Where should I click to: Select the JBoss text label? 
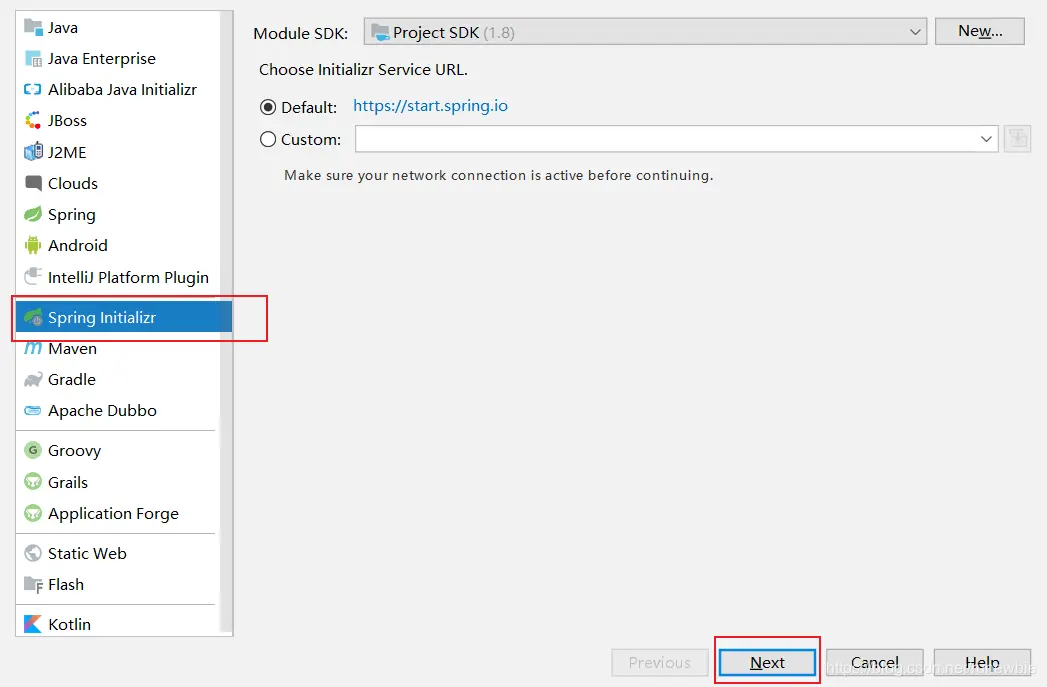67,121
